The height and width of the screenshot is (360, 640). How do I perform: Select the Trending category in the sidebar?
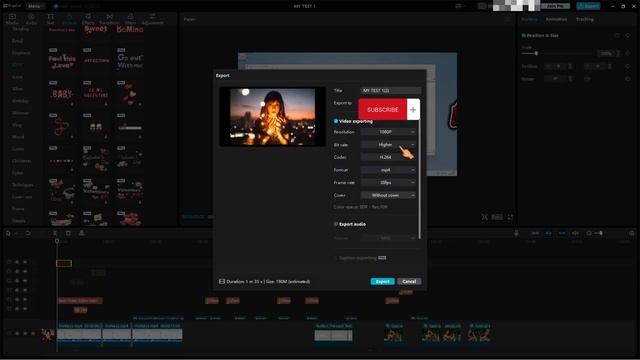click(20, 29)
